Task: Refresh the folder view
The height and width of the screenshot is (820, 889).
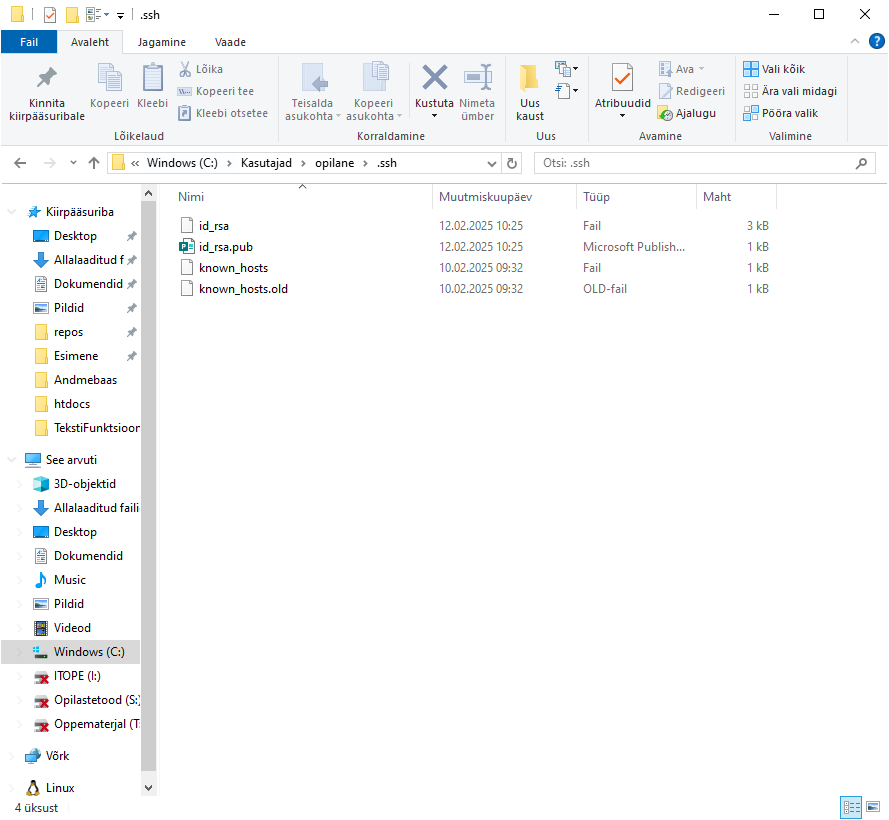Action: point(512,163)
